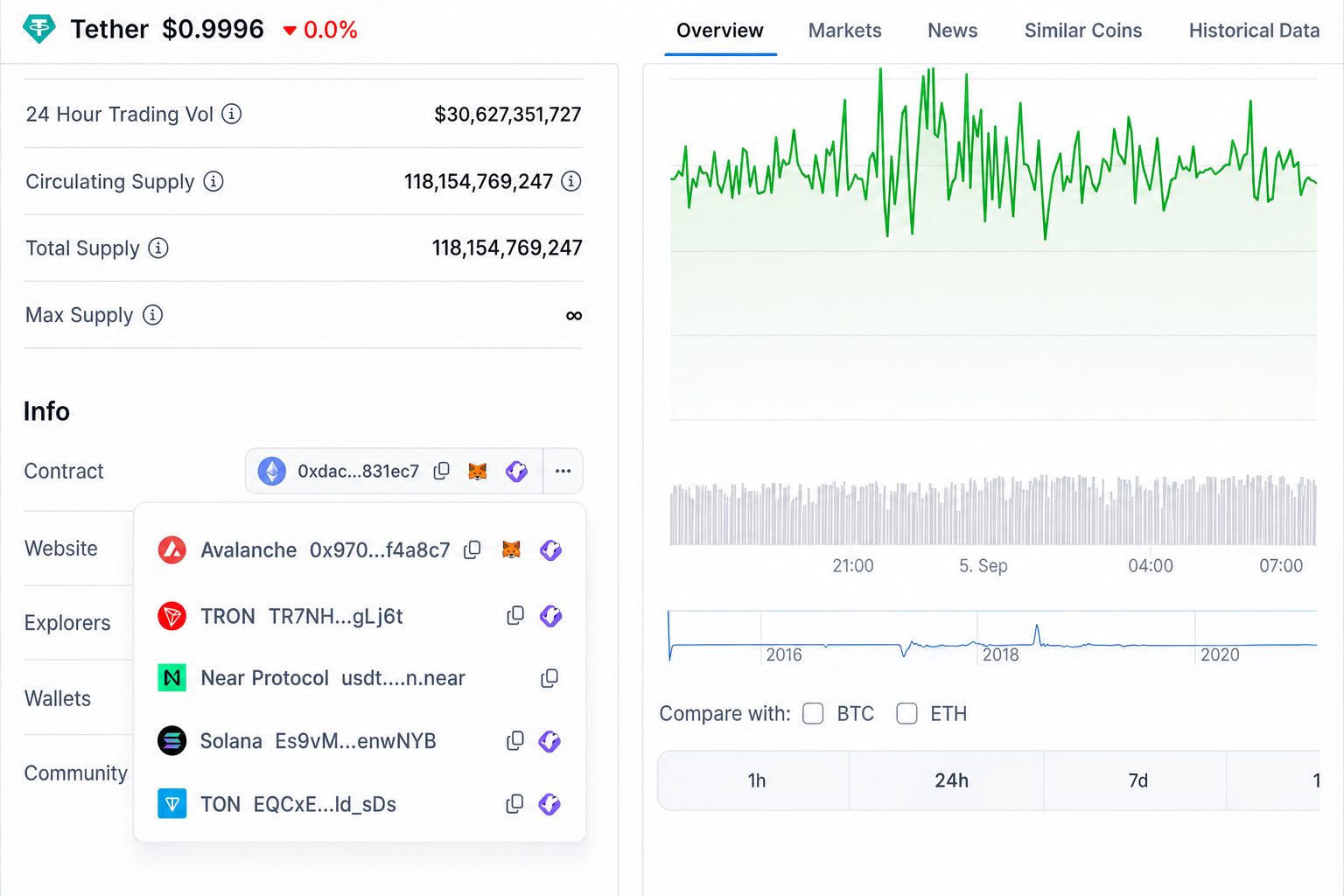Copy the Ethereum contract address 0xdac...831ec7

tap(442, 471)
